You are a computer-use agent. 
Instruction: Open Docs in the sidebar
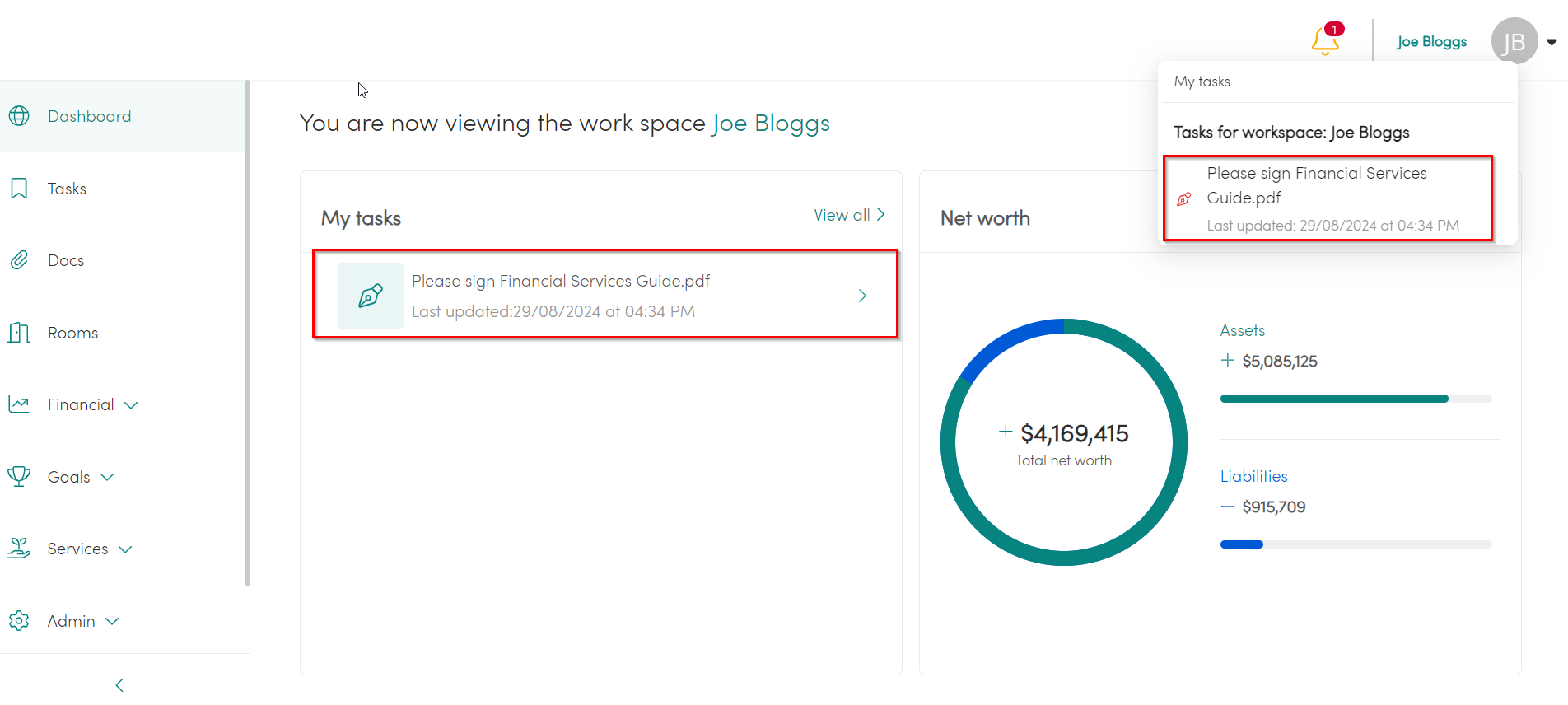click(x=66, y=260)
